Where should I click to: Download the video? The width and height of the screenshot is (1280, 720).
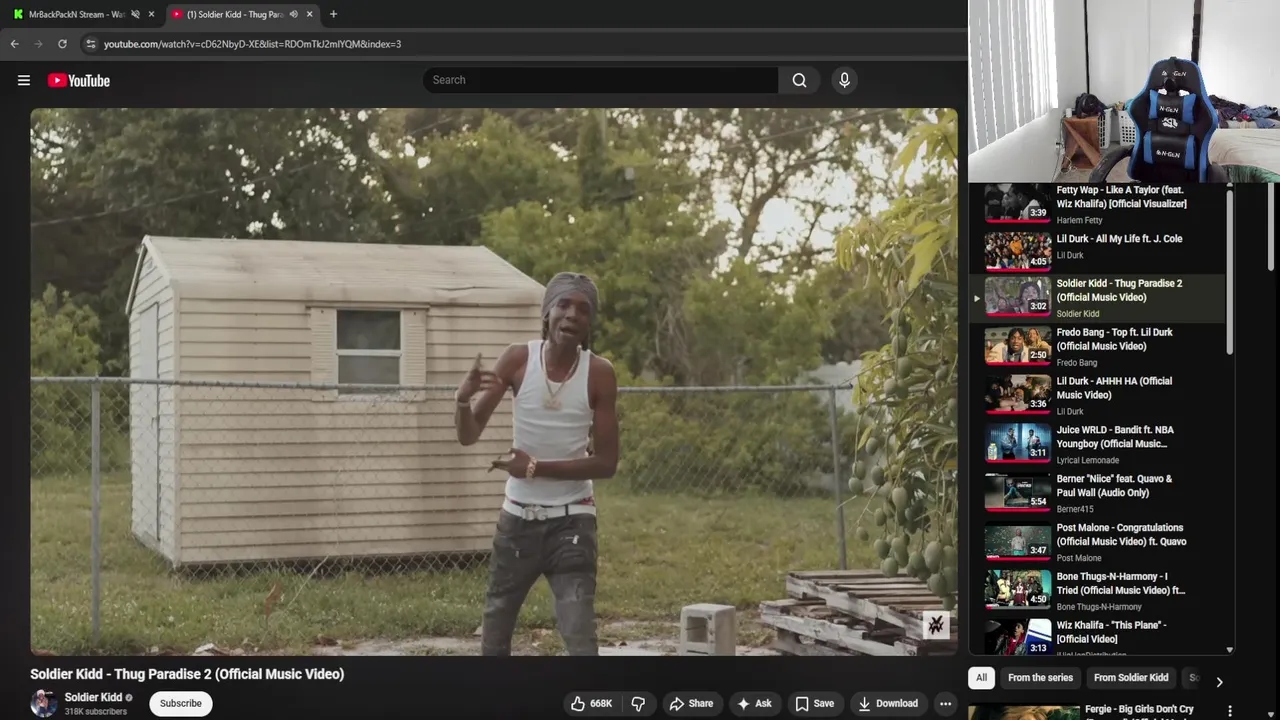point(887,703)
